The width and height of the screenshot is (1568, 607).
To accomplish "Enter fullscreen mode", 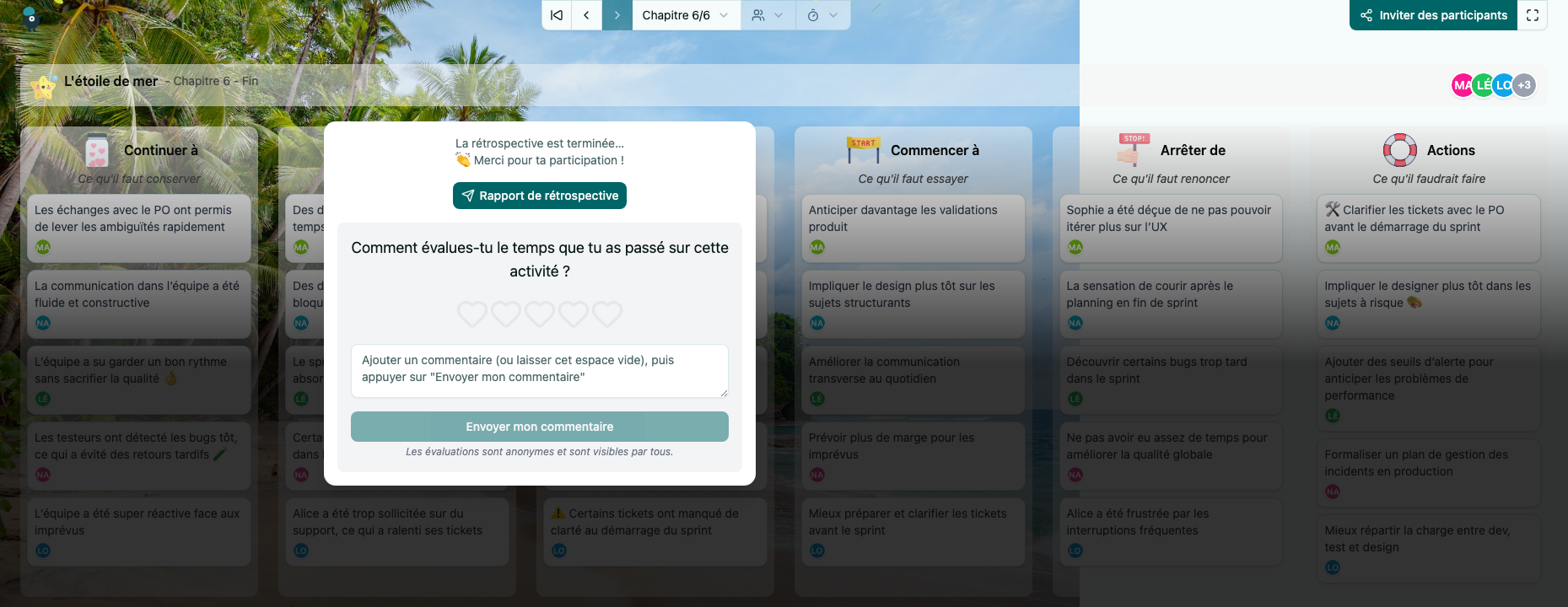I will pos(1533,15).
